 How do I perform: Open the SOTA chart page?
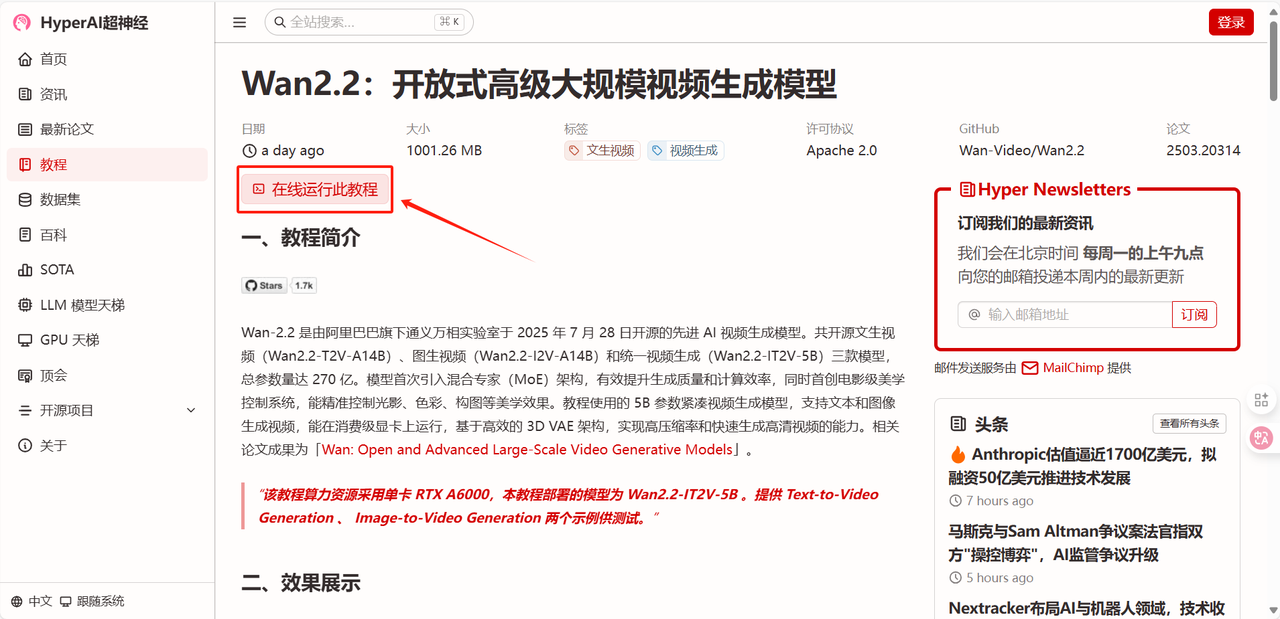point(57,270)
